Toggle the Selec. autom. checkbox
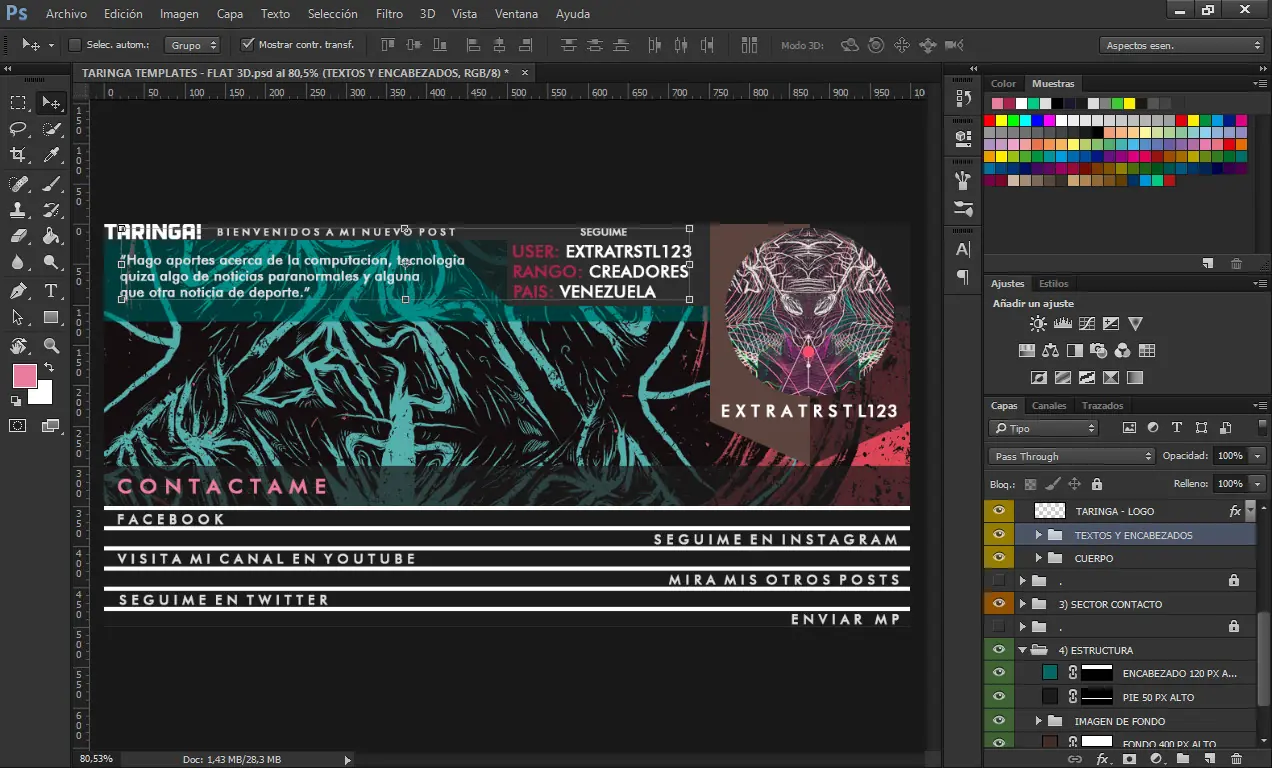Screen dimensions: 1272x768 pyautogui.click(x=74, y=45)
